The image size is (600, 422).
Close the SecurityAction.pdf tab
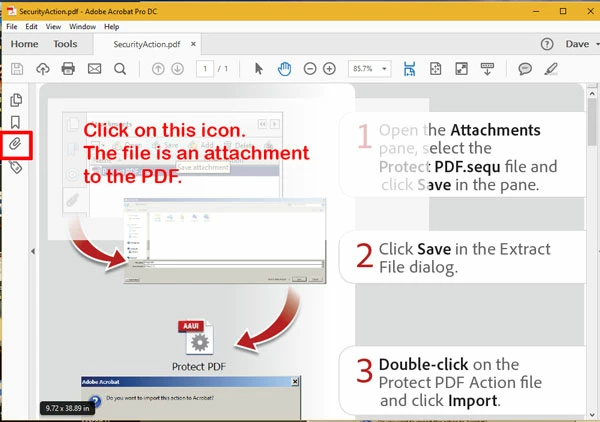pos(193,44)
